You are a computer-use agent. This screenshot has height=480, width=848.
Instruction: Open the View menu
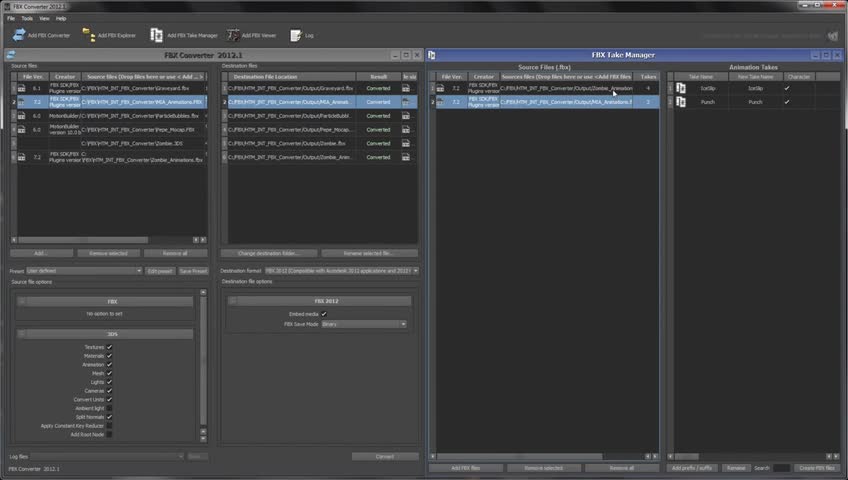coord(44,18)
